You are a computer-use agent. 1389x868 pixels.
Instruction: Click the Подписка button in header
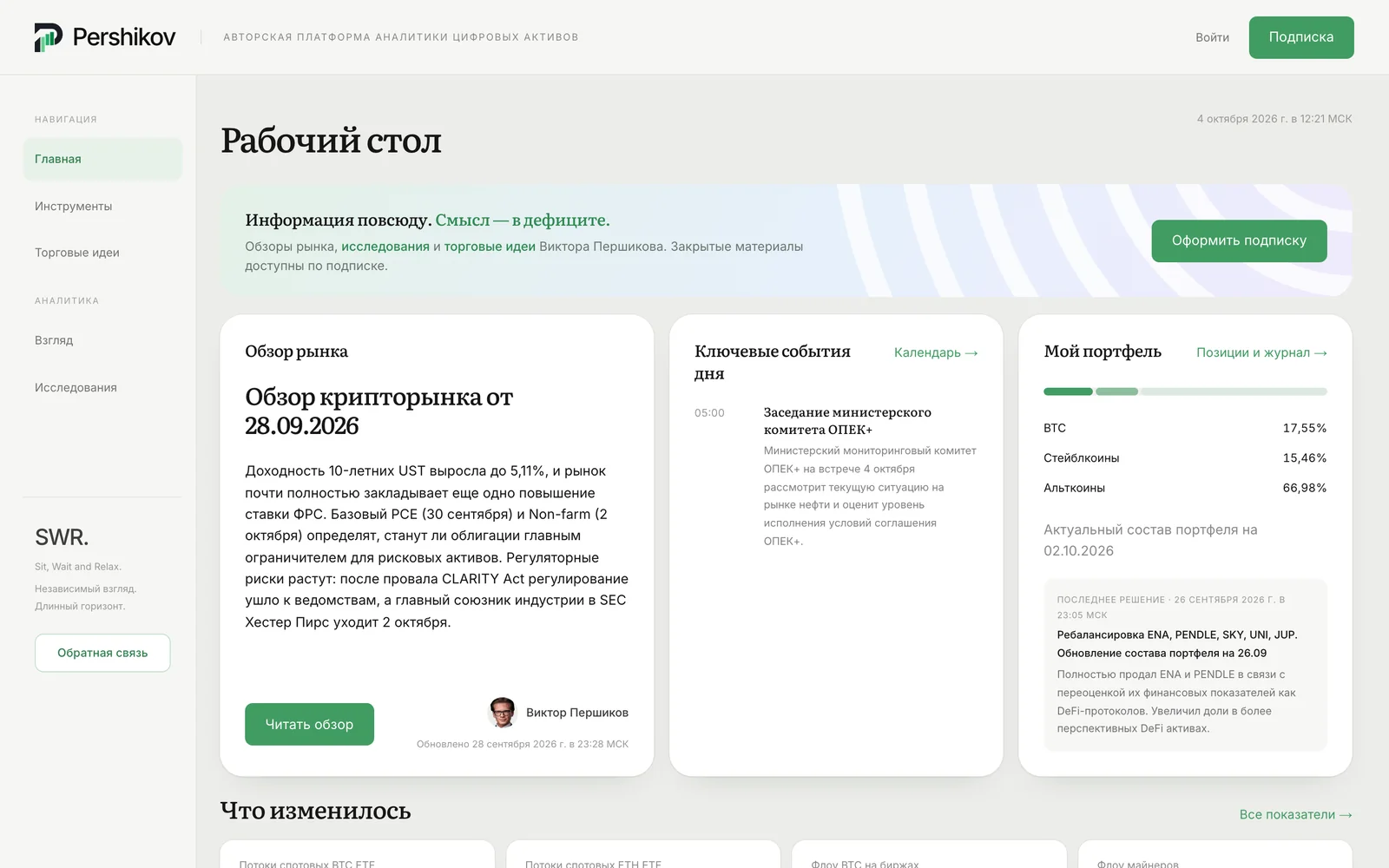point(1301,37)
